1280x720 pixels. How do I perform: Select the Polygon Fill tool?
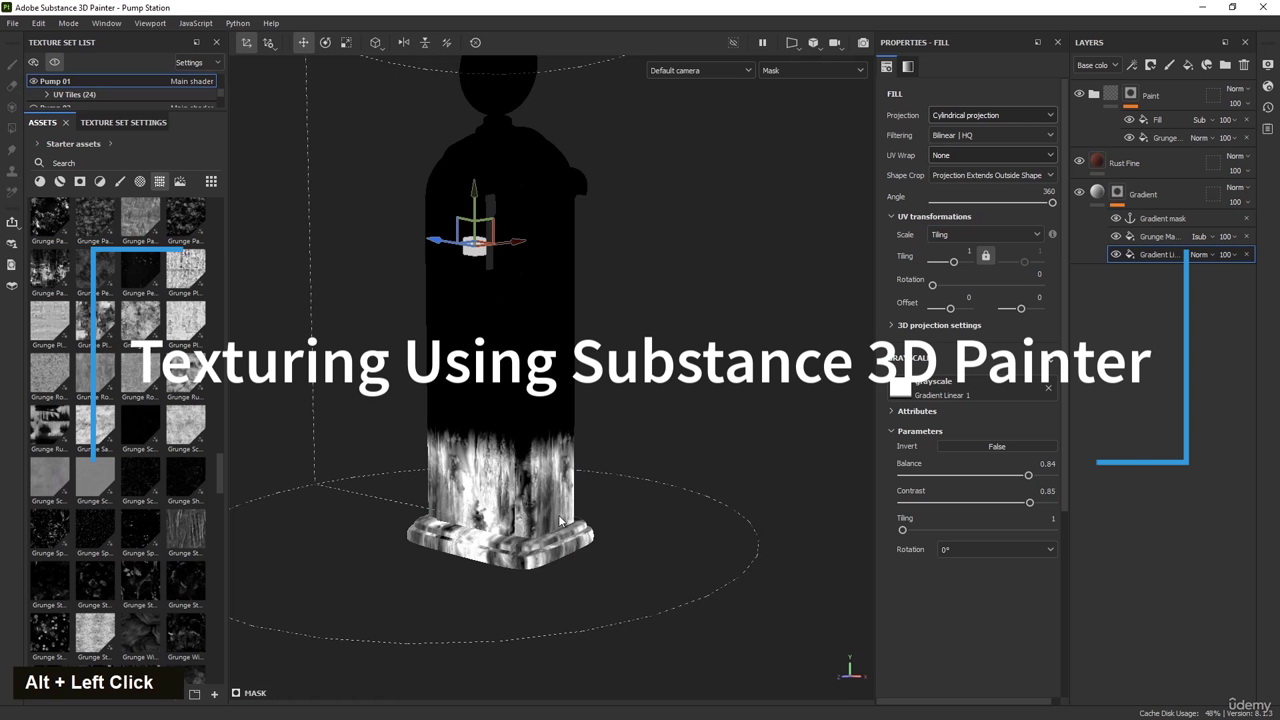pos(12,128)
